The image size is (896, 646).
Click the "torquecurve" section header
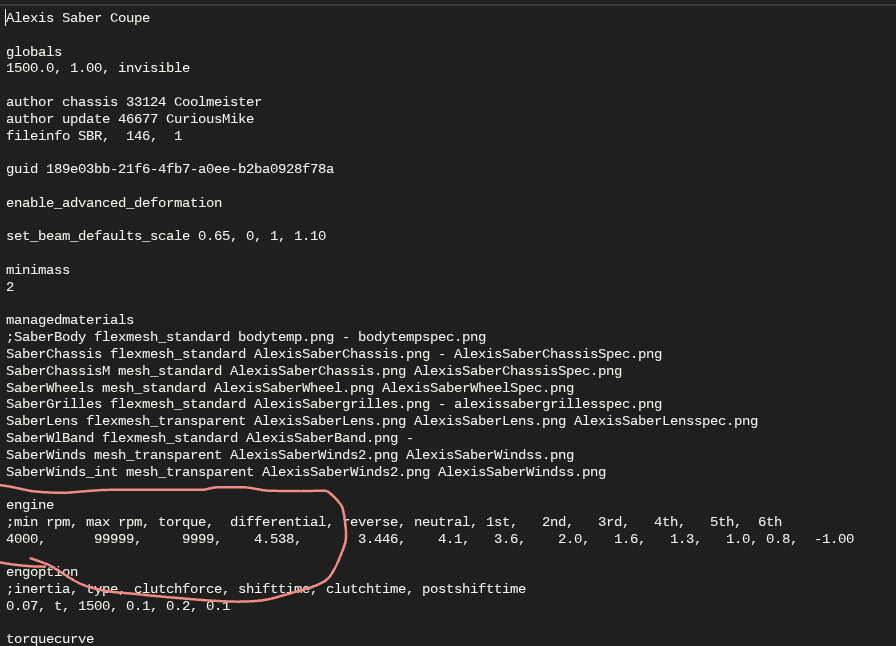pos(50,638)
